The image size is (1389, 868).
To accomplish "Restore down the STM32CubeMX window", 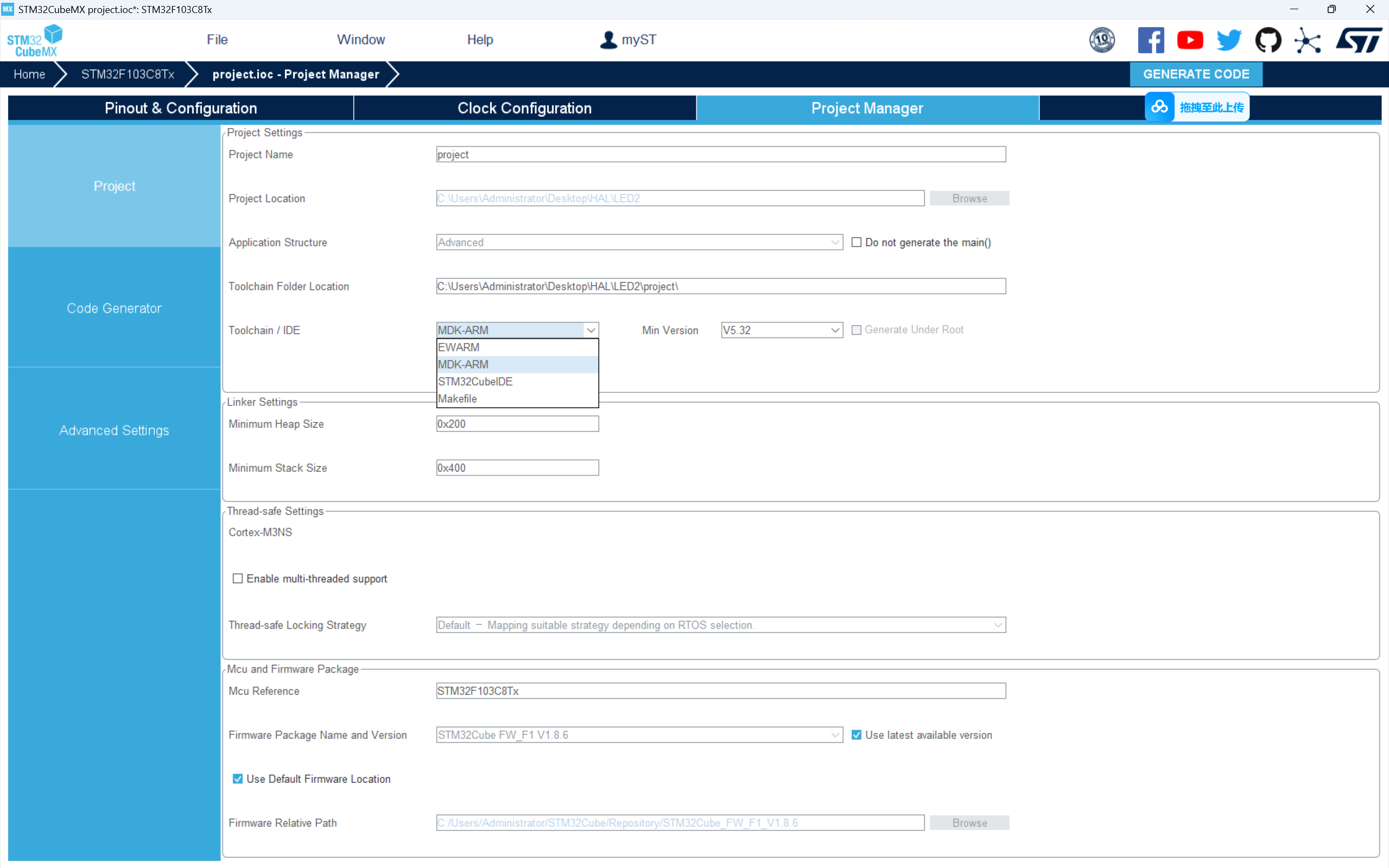I will click(1331, 9).
